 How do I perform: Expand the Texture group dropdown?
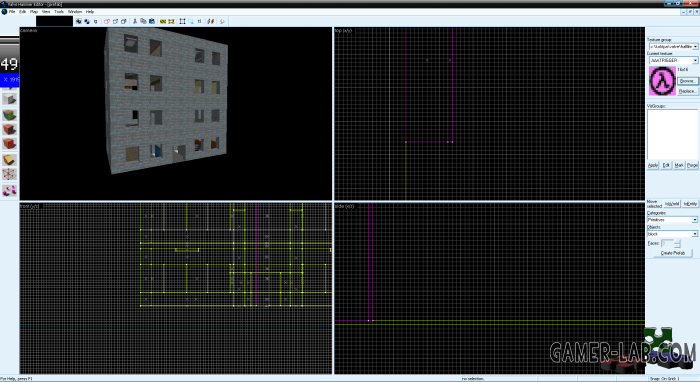pyautogui.click(x=695, y=46)
